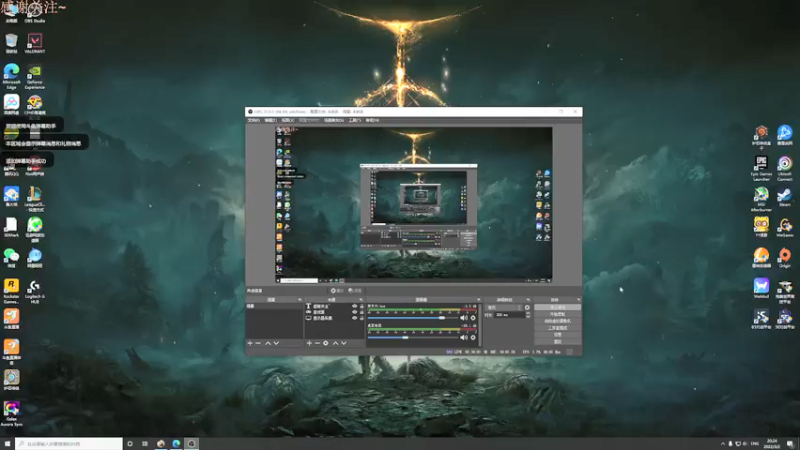Pop out the Scene Transitions dock header icon
The height and width of the screenshot is (450, 800).
528,299
